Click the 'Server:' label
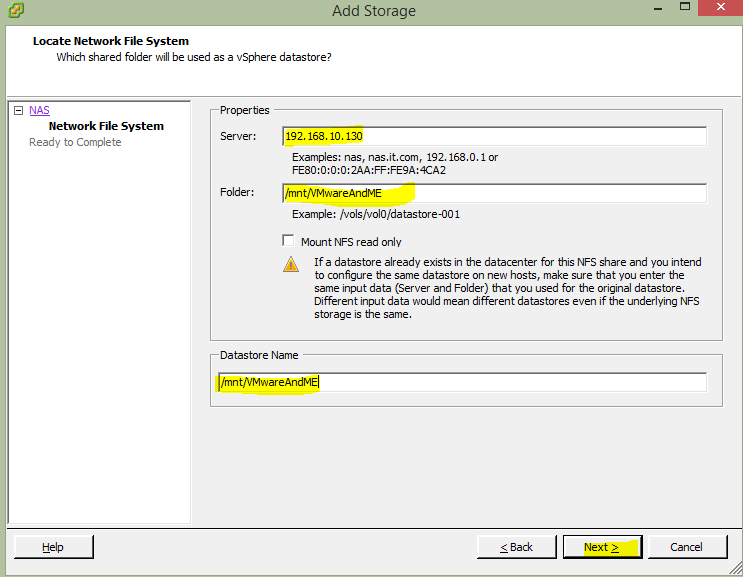The image size is (743, 577). point(238,136)
